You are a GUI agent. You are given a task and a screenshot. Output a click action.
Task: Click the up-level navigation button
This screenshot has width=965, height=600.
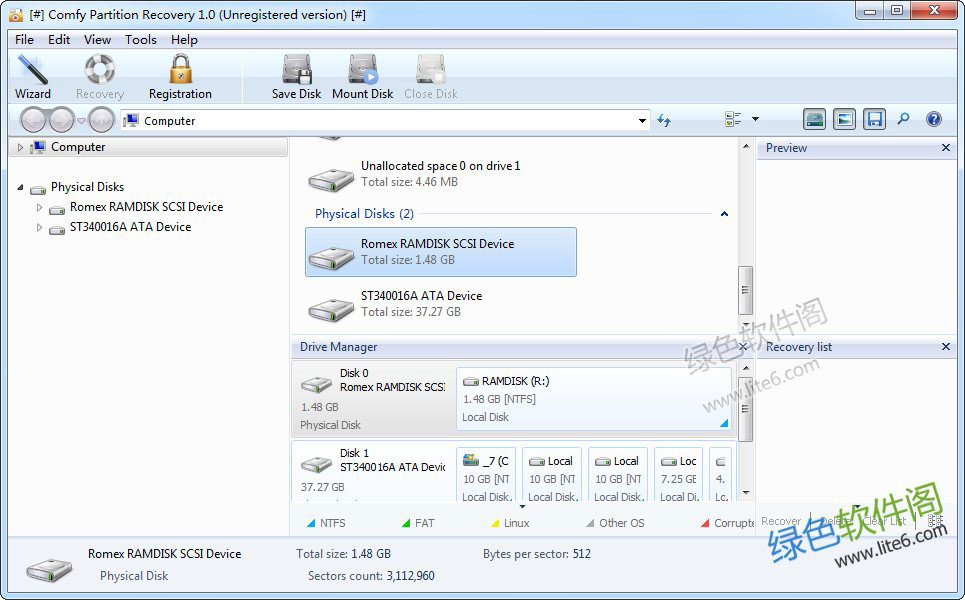click(x=102, y=120)
